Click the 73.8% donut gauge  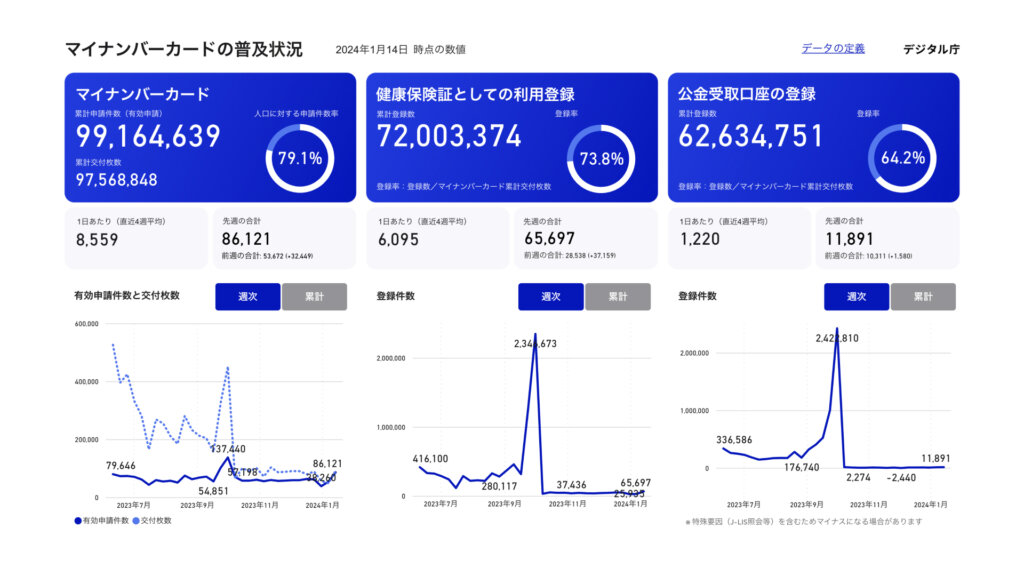point(601,158)
